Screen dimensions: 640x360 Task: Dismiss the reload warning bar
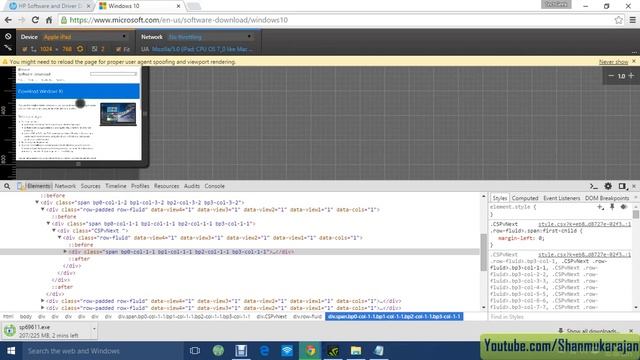click(634, 61)
